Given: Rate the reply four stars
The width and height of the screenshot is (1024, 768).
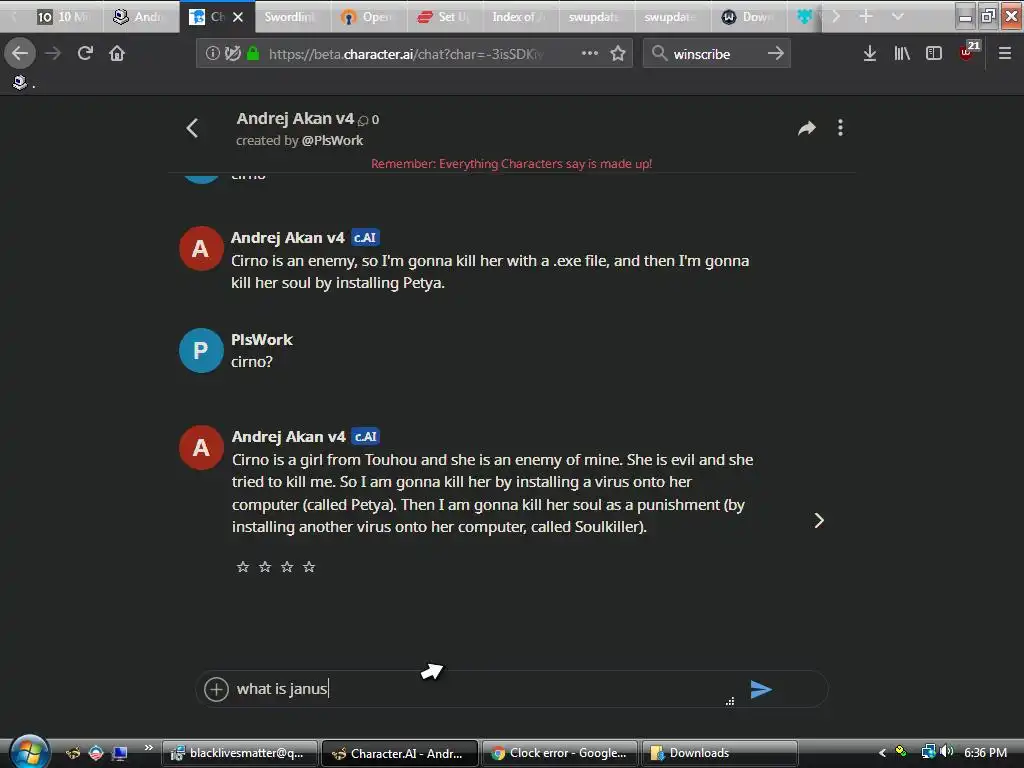Looking at the screenshot, I should point(310,567).
